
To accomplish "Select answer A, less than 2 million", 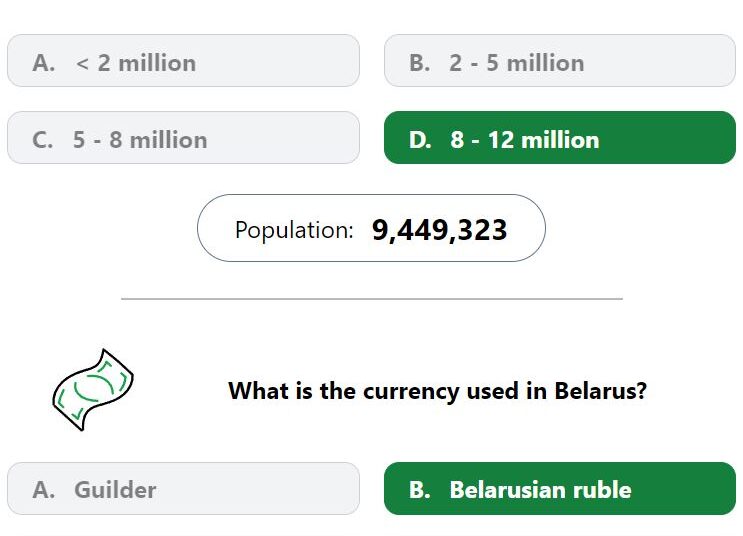I will 183,61.
